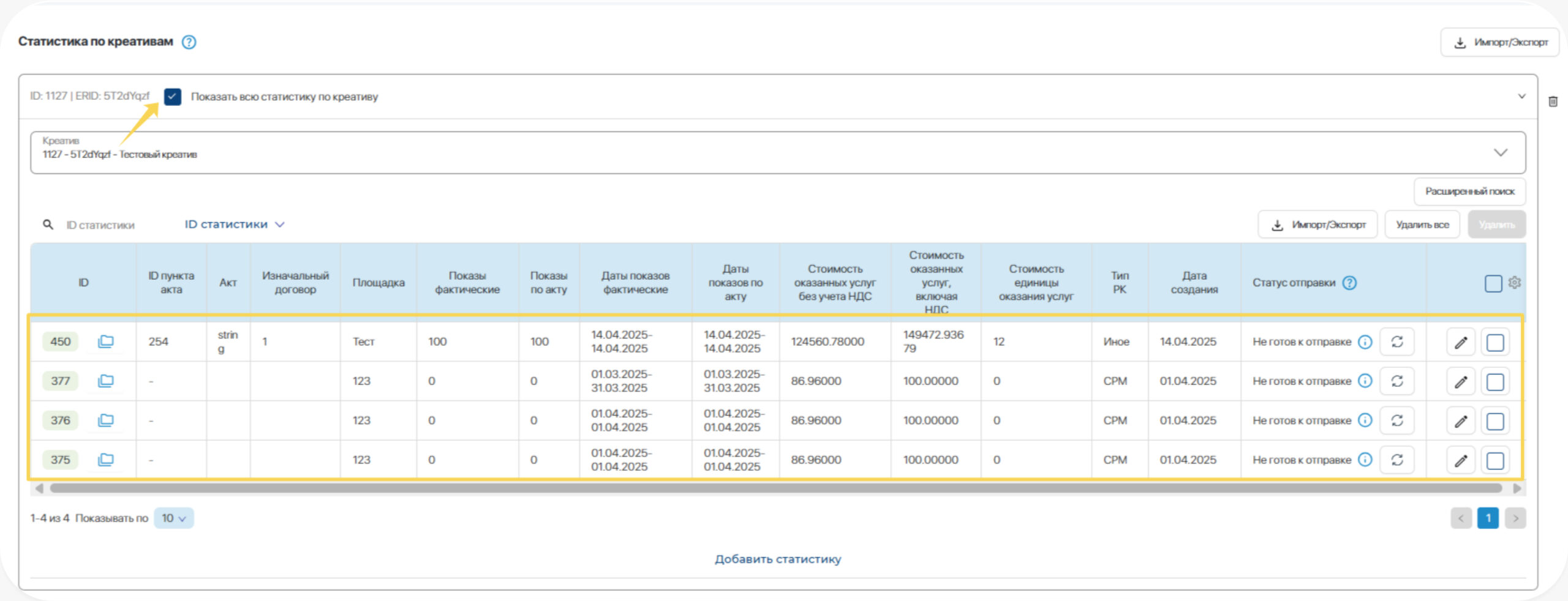1568x601 pixels.
Task: Open Расширенный поиск
Action: 1469,192
